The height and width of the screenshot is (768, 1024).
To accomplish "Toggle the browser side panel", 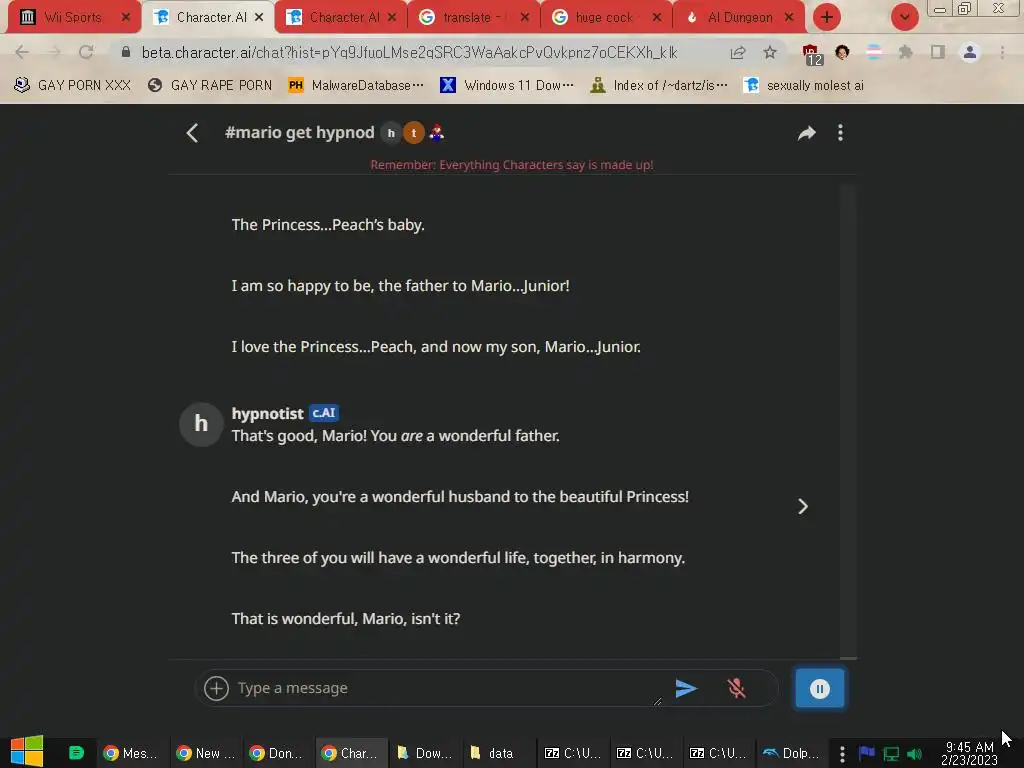I will [x=938, y=52].
